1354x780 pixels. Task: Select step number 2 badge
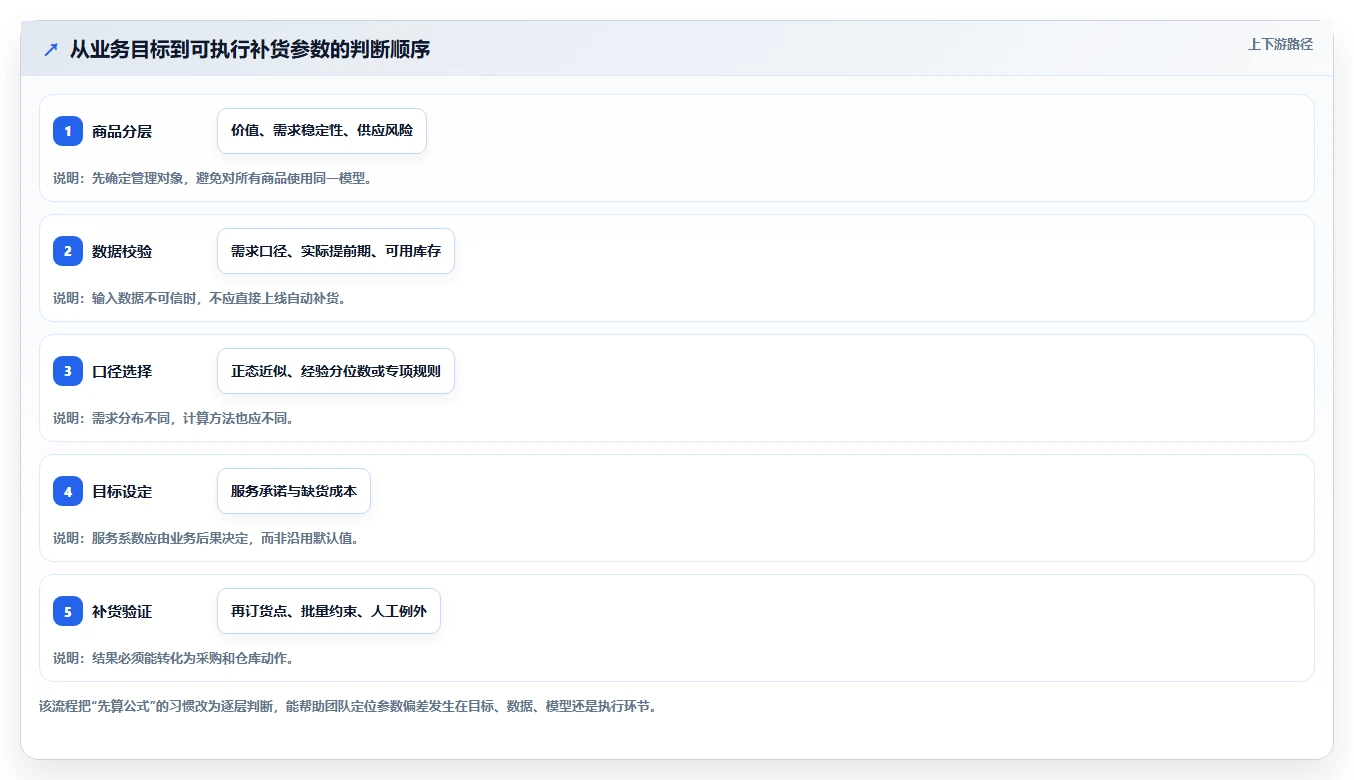pyautogui.click(x=68, y=251)
